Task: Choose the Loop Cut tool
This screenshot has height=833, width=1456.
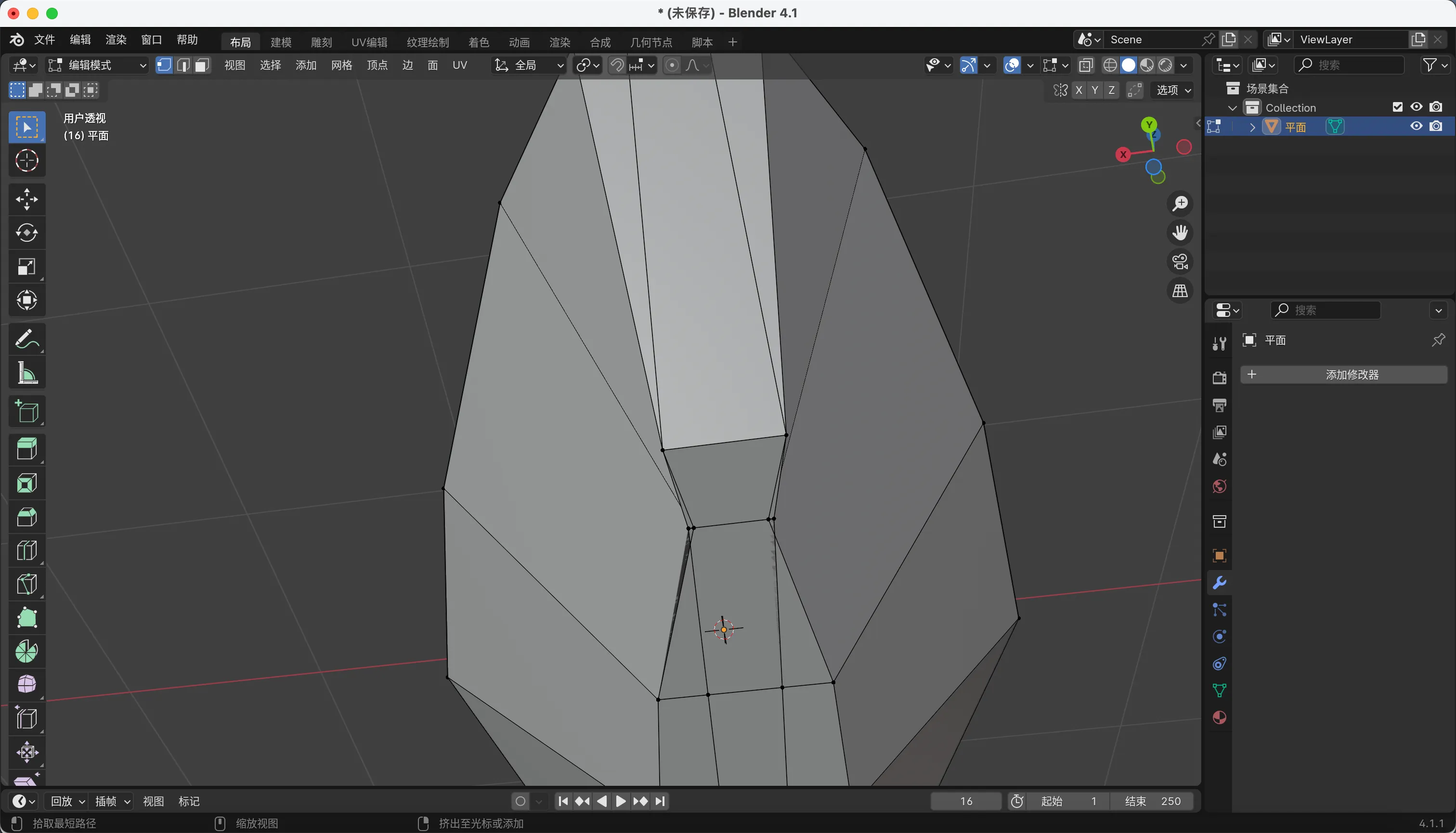Action: (26, 550)
